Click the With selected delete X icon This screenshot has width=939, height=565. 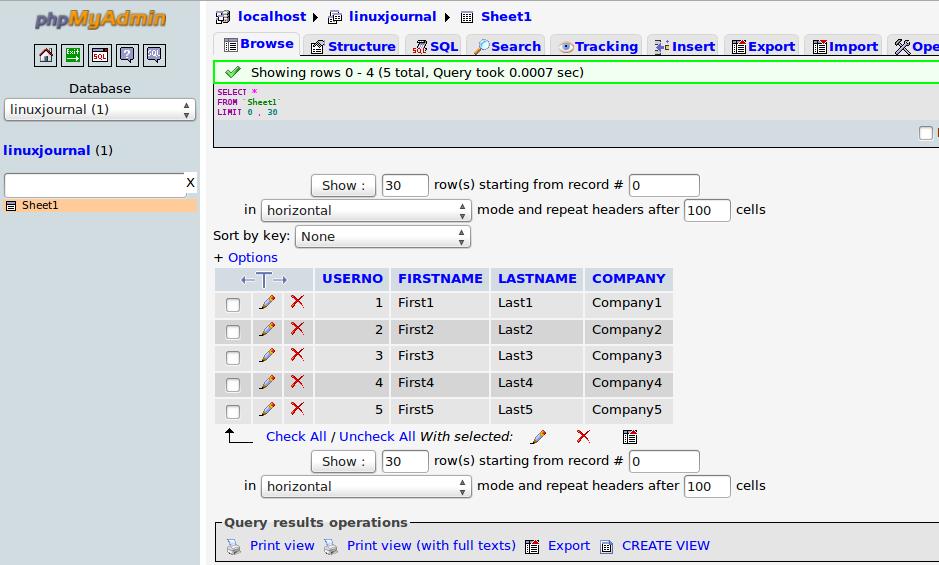583,437
